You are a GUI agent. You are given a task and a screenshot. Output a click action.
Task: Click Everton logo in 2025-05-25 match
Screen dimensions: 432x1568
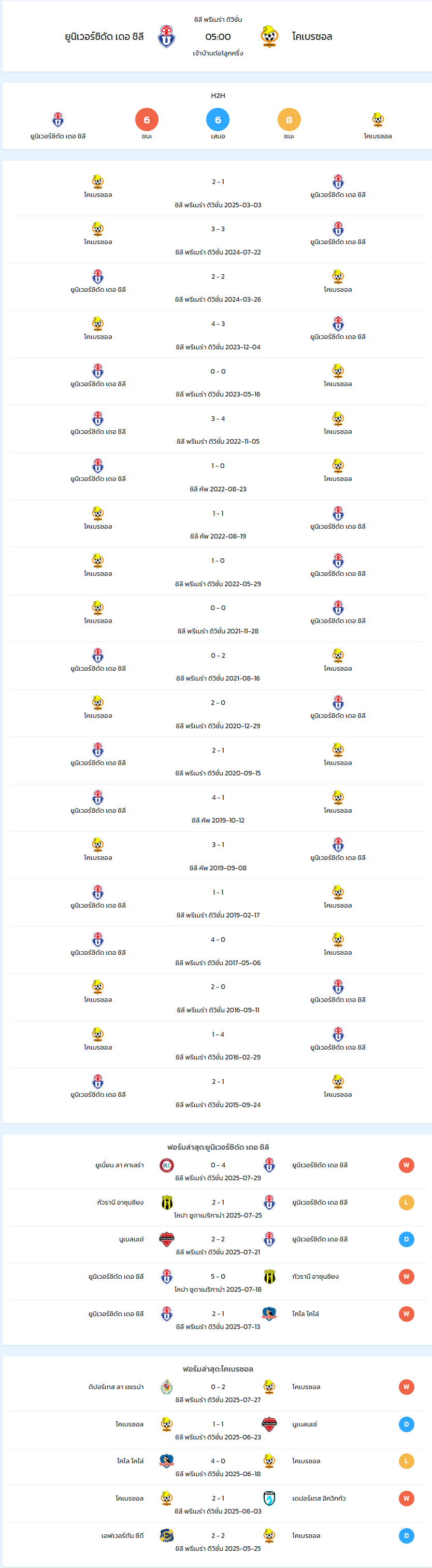click(x=167, y=1536)
